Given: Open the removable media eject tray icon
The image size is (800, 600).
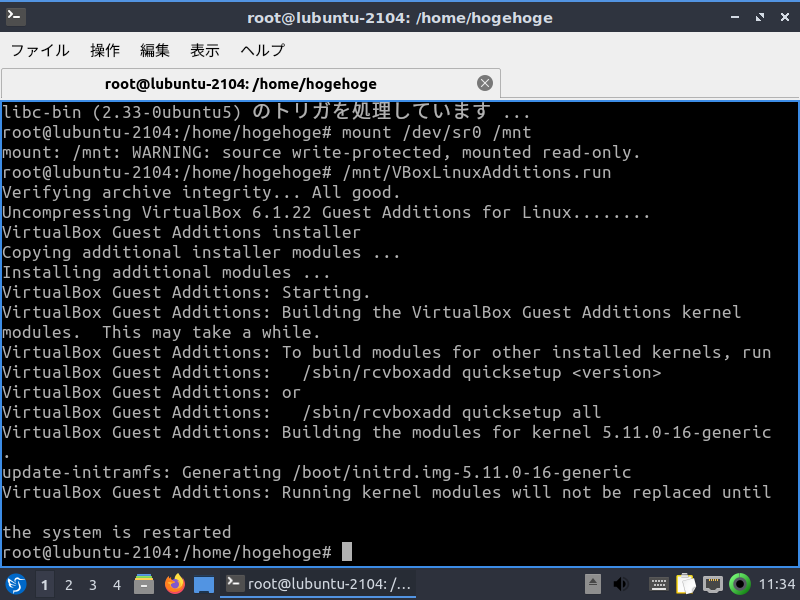Looking at the screenshot, I should point(593,584).
